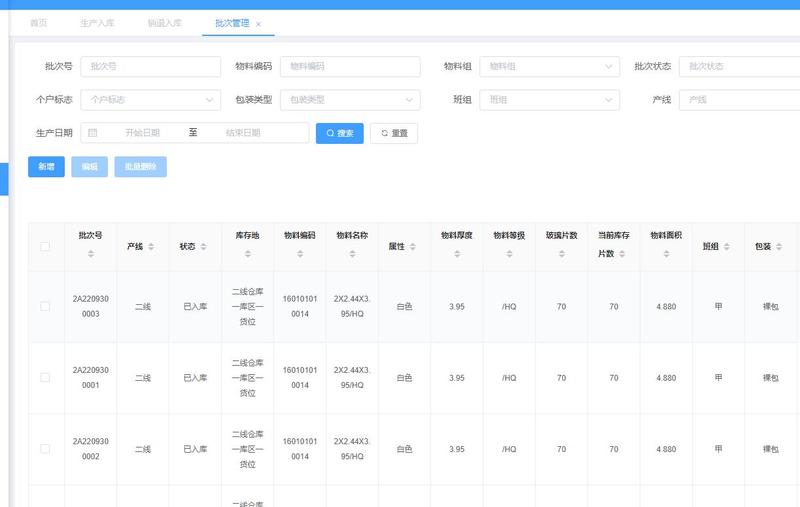800x507 pixels.
Task: Open the third tab ending in 入库
Action: (x=165, y=23)
